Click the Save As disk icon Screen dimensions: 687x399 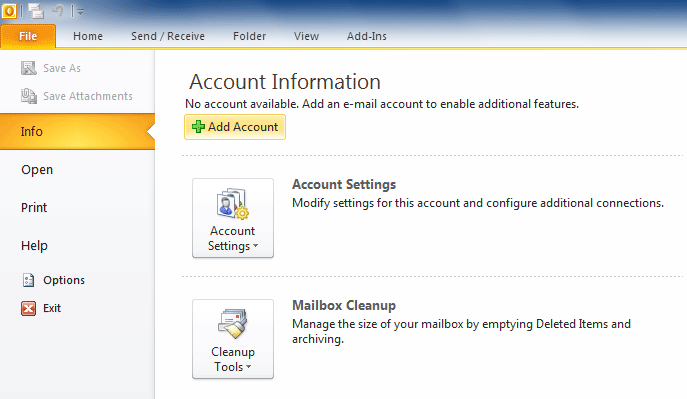pos(28,68)
